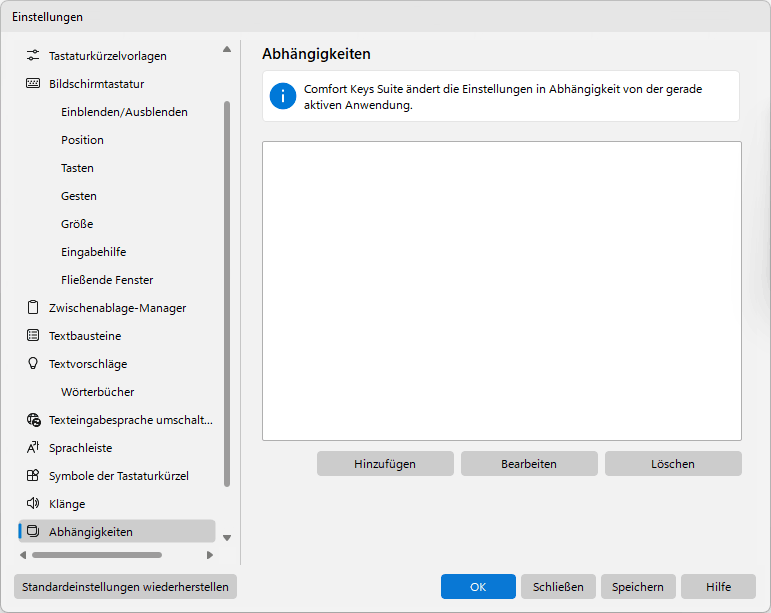The height and width of the screenshot is (613, 771).
Task: Open Textvorschläge settings
Action: click(88, 364)
